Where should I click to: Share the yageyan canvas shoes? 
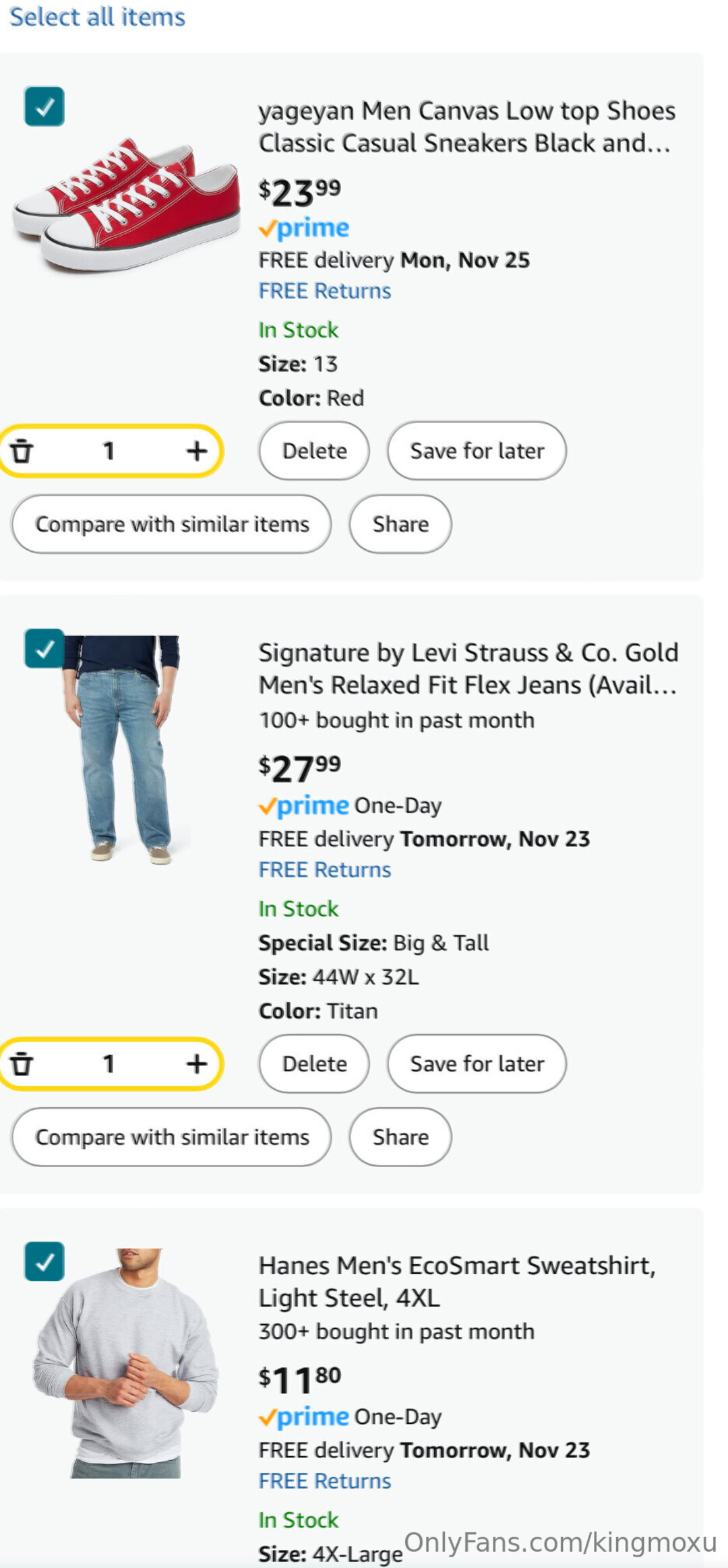coord(400,524)
